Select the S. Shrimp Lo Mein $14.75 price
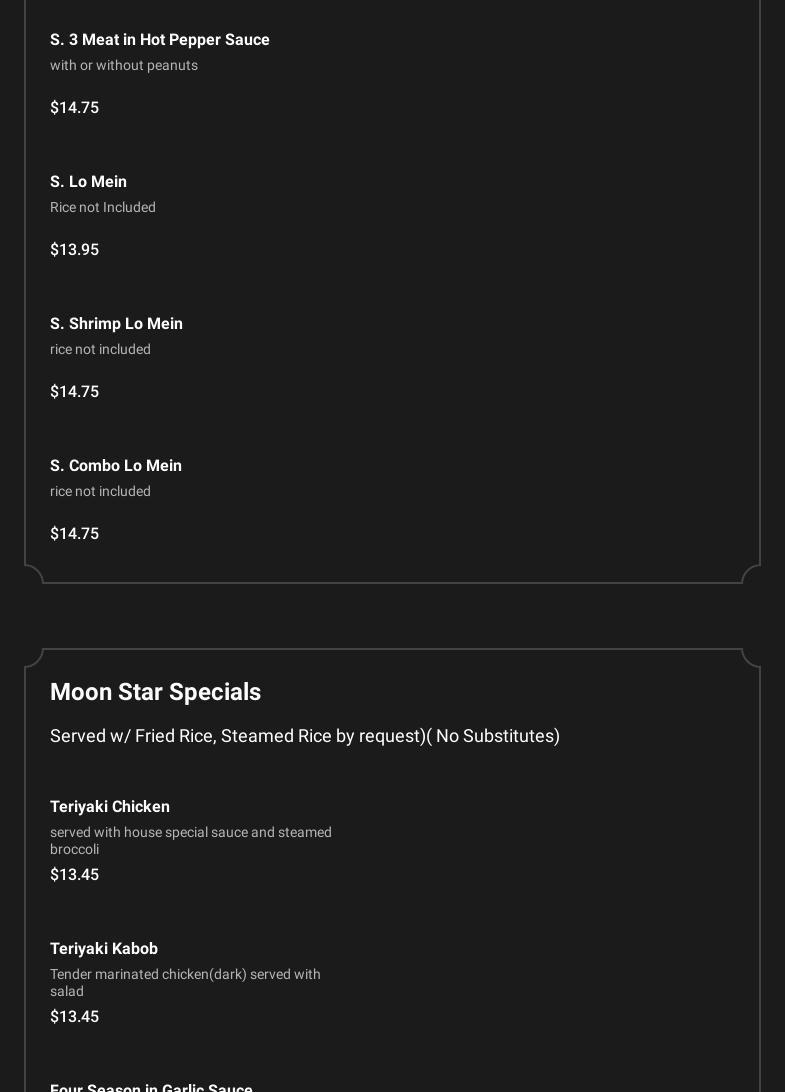The image size is (785, 1092). coord(75,392)
